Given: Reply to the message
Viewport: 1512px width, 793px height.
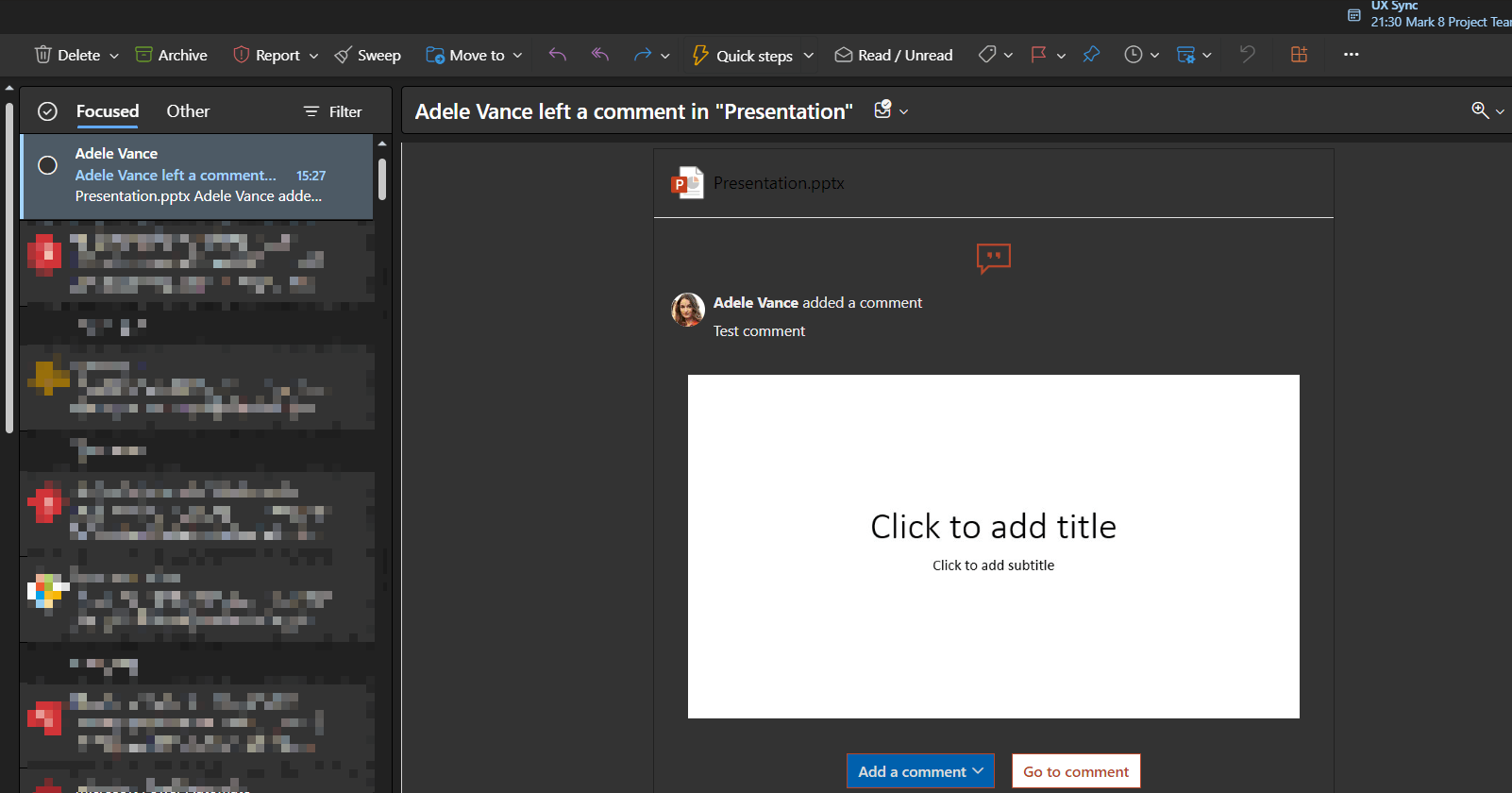Looking at the screenshot, I should (x=558, y=55).
